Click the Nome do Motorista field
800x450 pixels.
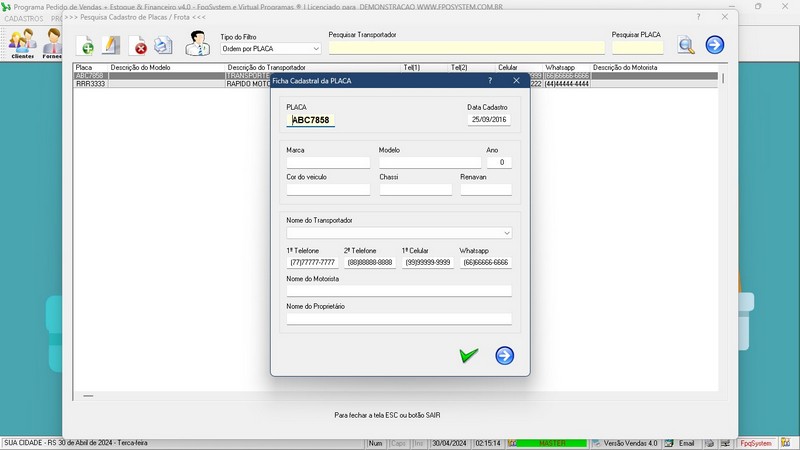tap(399, 291)
